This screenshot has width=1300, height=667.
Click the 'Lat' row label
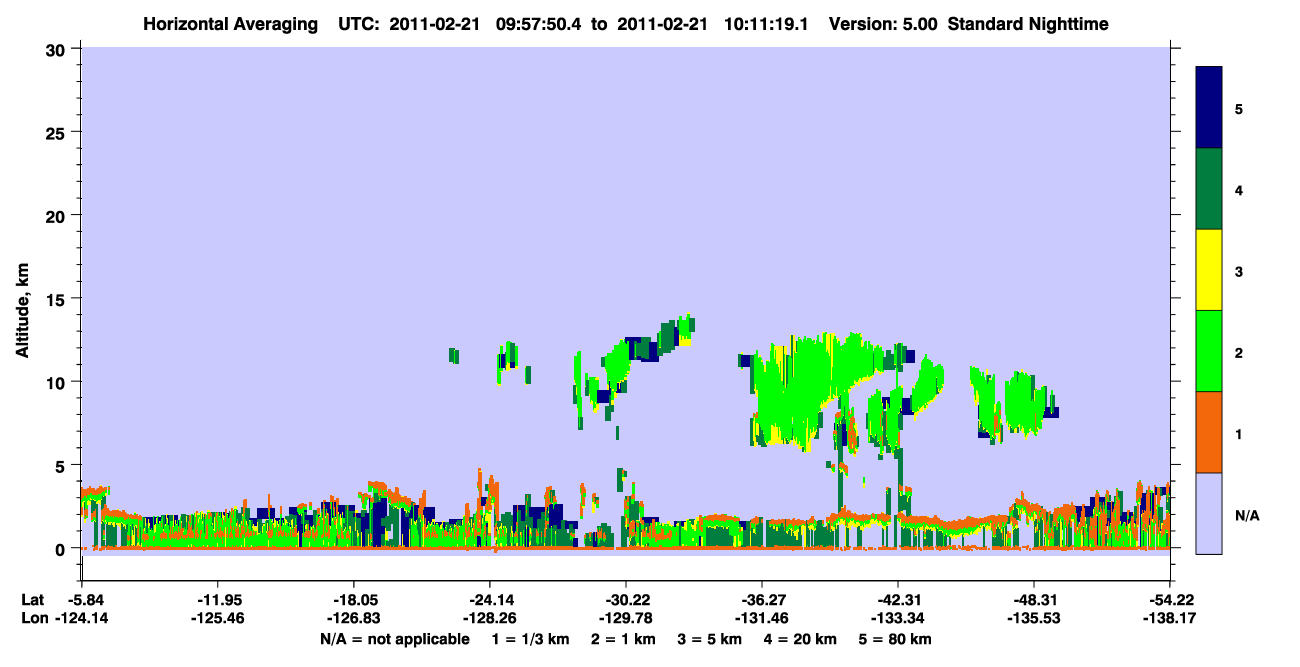click(32, 600)
